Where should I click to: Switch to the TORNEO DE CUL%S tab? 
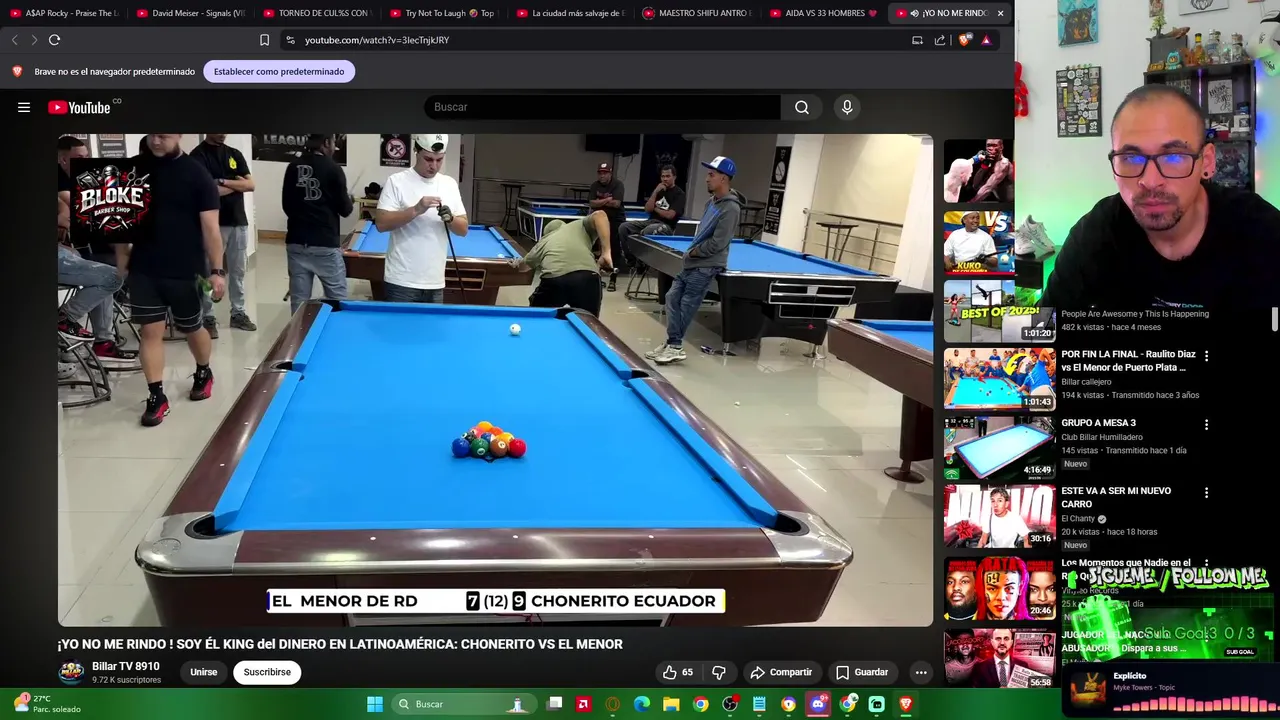coord(318,13)
